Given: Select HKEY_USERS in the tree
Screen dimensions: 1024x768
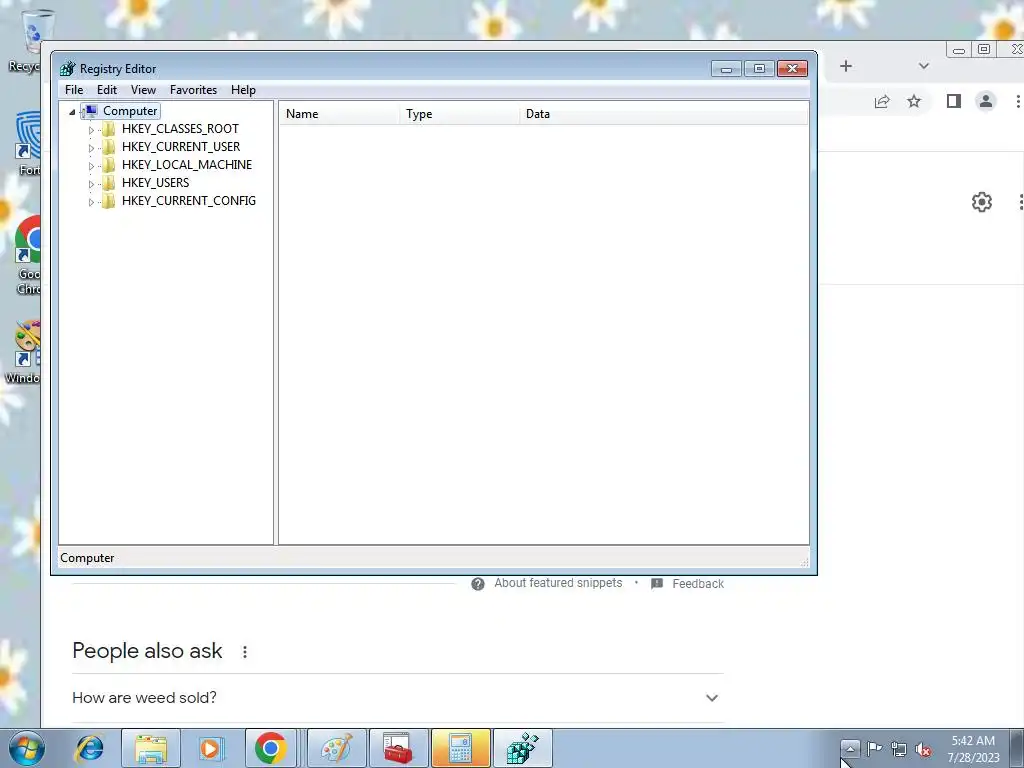Looking at the screenshot, I should [155, 183].
